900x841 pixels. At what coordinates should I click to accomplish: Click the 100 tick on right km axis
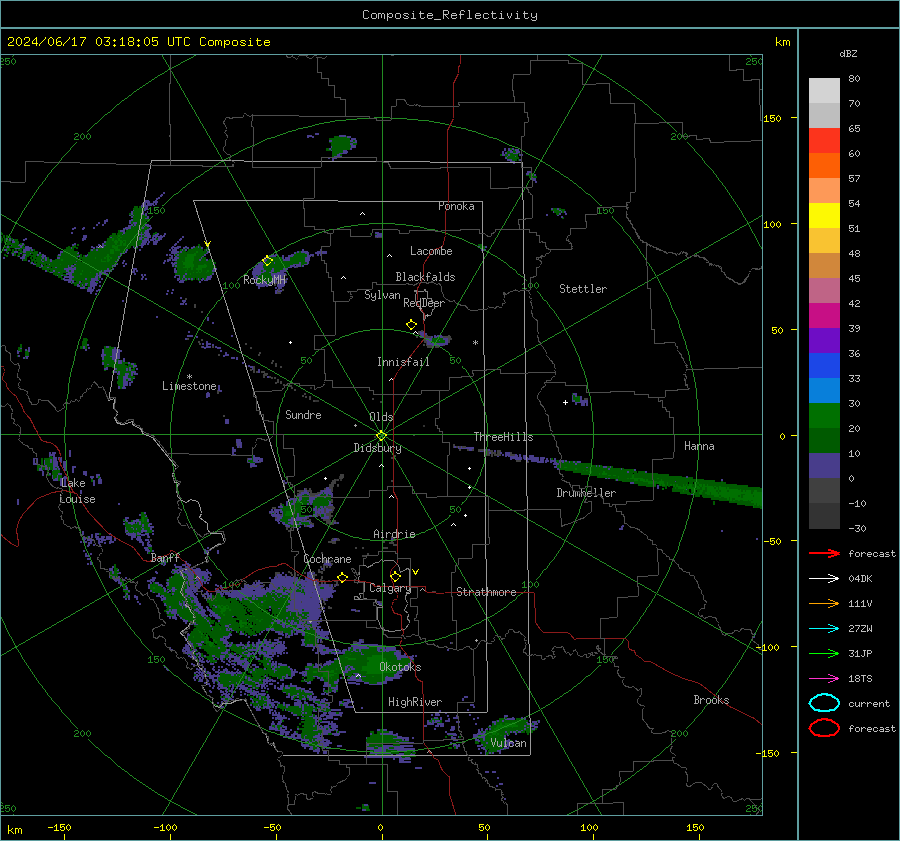click(772, 224)
